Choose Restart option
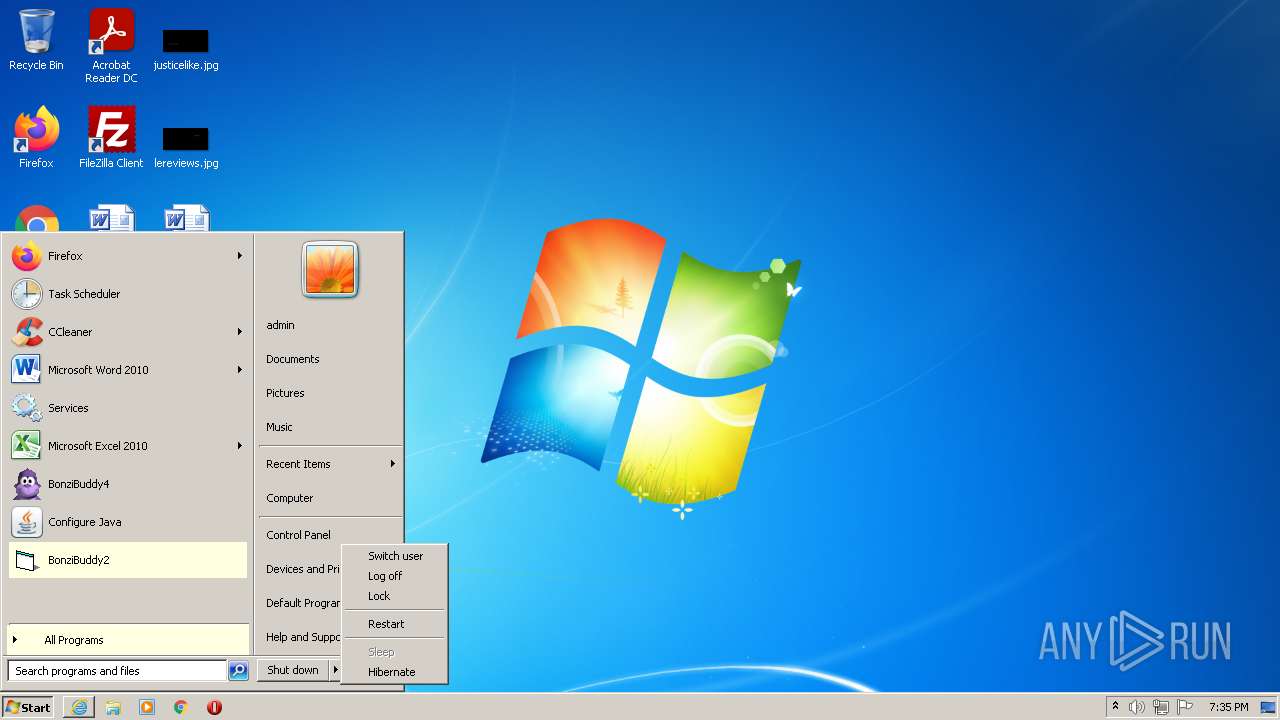The height and width of the screenshot is (720, 1280). point(395,624)
